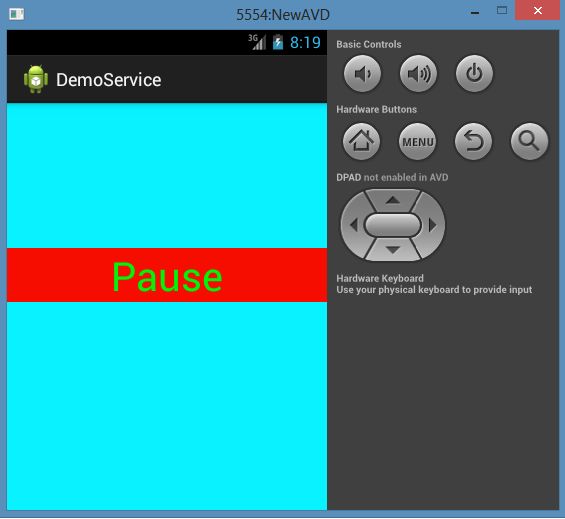This screenshot has height=519, width=565.
Task: Click the 5554:NewAVD window title
Action: pos(283,15)
